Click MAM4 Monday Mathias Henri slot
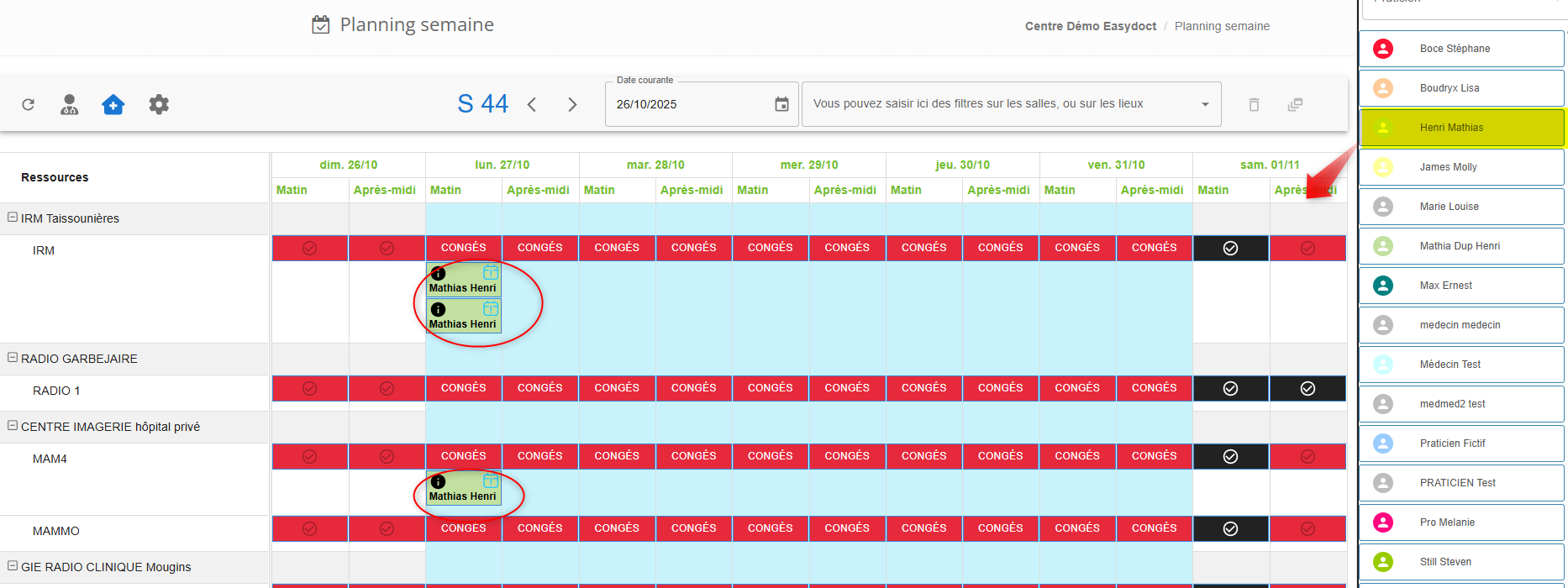The height and width of the screenshot is (588, 1568). (x=464, y=489)
